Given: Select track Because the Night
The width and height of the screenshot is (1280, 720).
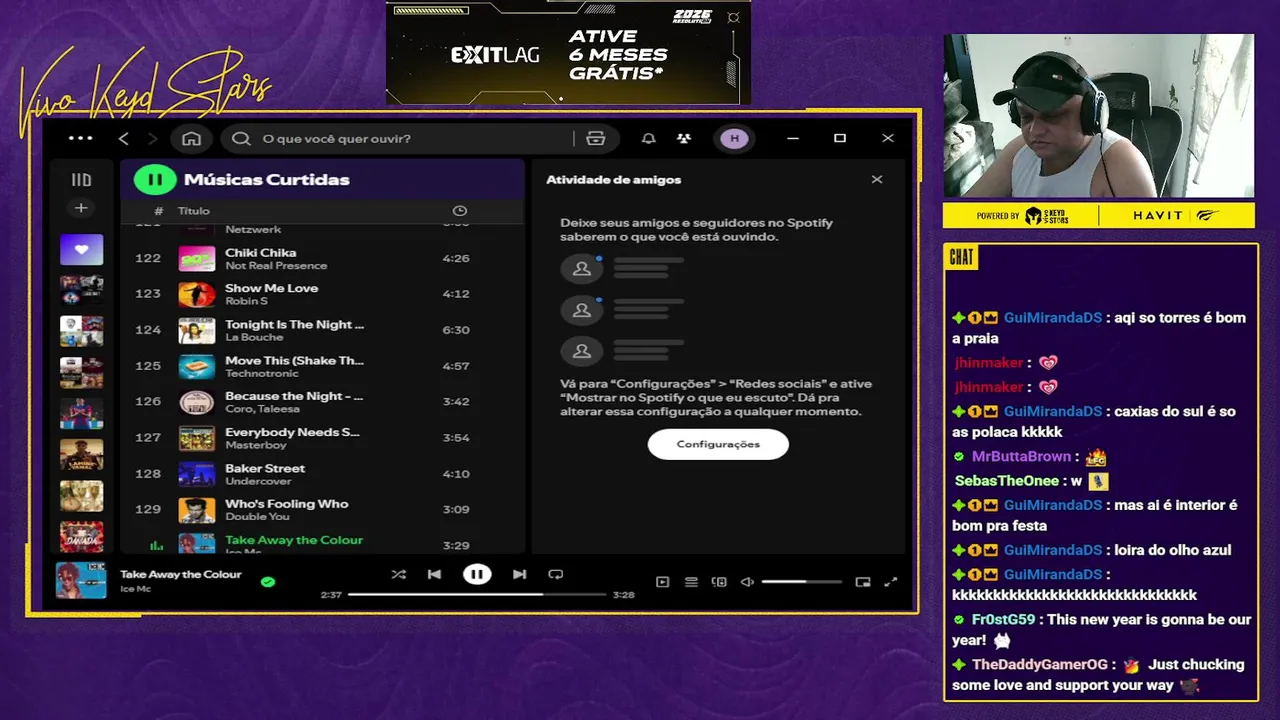Looking at the screenshot, I should 322,402.
